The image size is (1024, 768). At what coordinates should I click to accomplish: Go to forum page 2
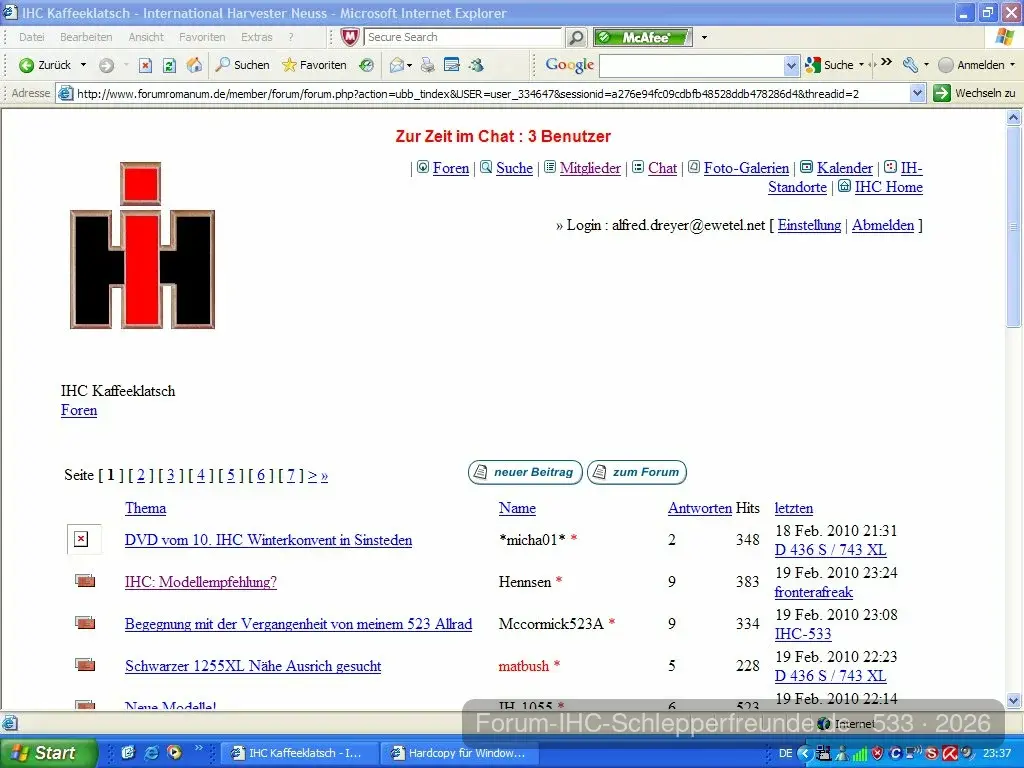(x=140, y=475)
